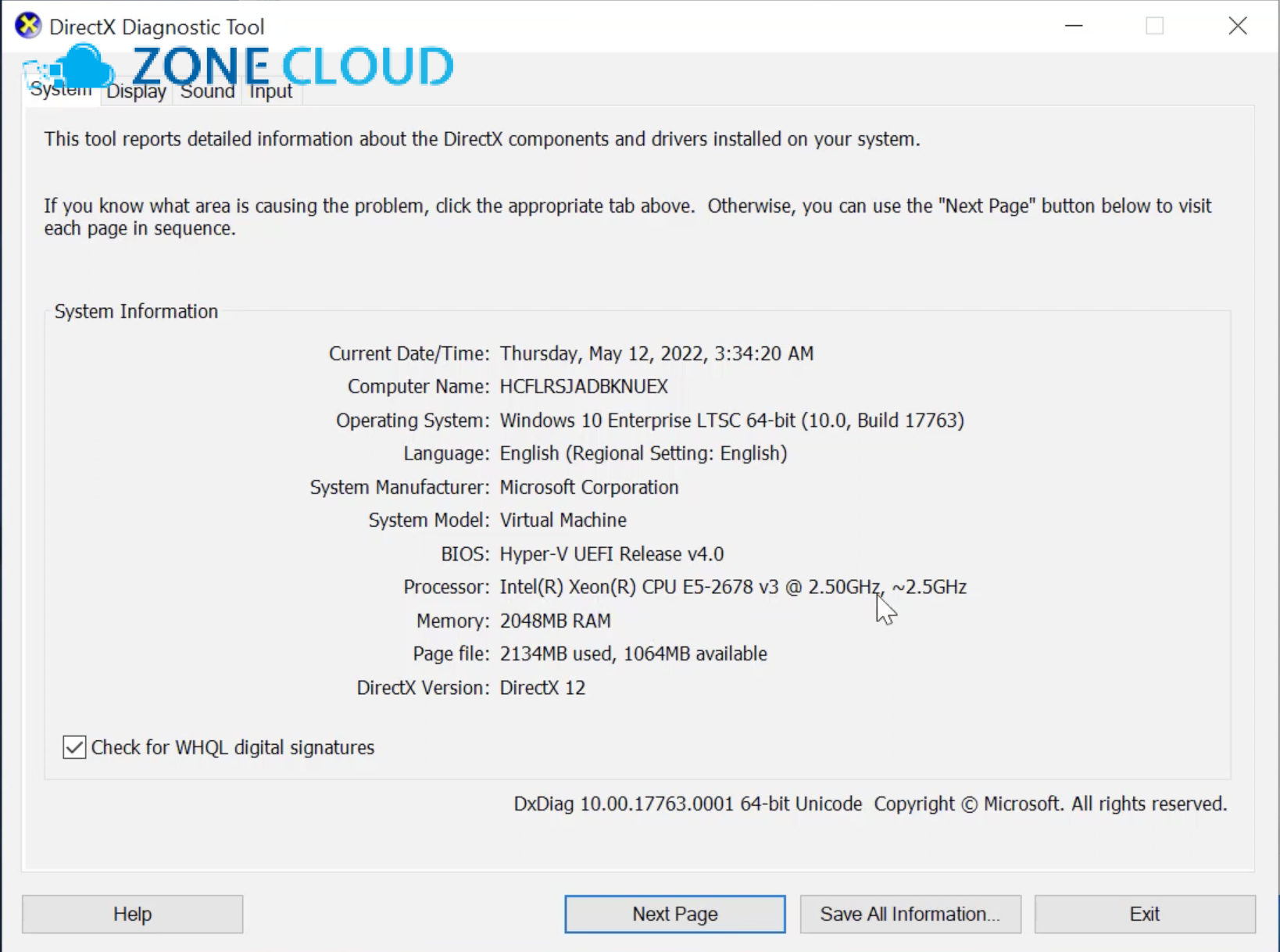Click computer name HCFLRSJADBKNUEX
Image resolution: width=1280 pixels, height=952 pixels.
click(x=584, y=387)
